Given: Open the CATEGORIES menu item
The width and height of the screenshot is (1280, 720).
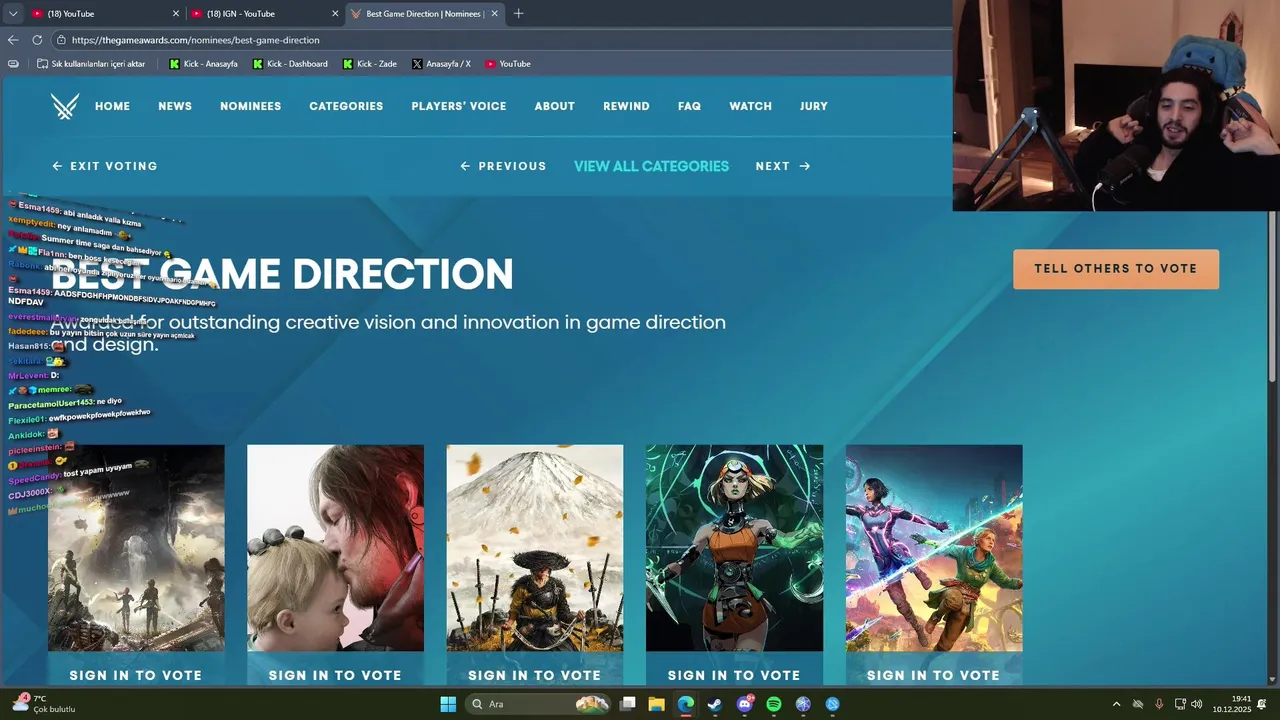Looking at the screenshot, I should point(346,106).
